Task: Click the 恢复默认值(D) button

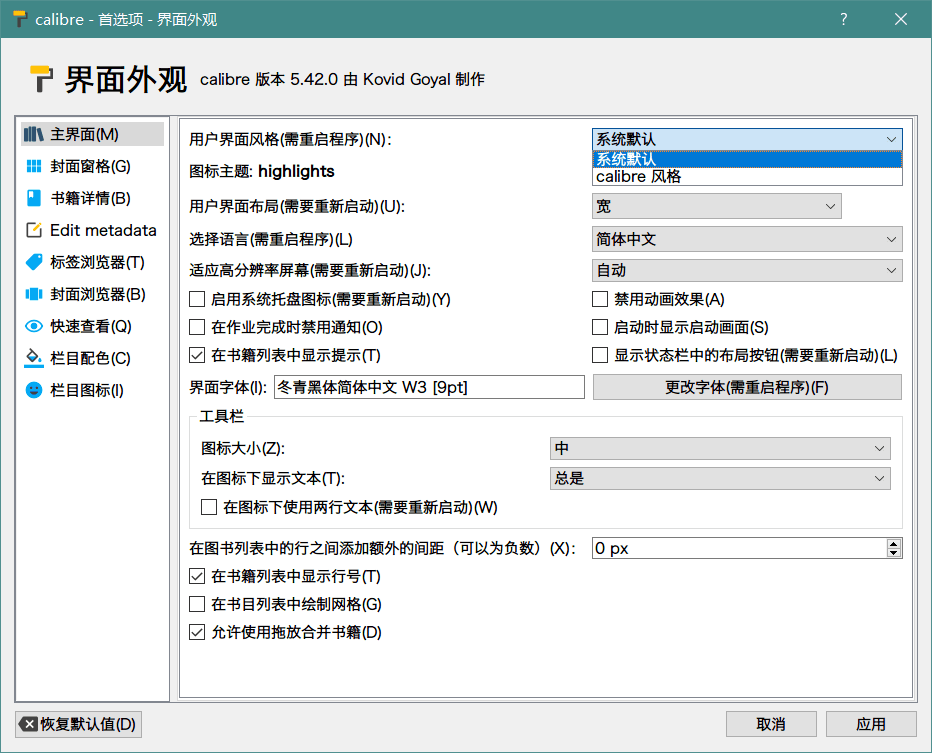Action: click(x=78, y=724)
